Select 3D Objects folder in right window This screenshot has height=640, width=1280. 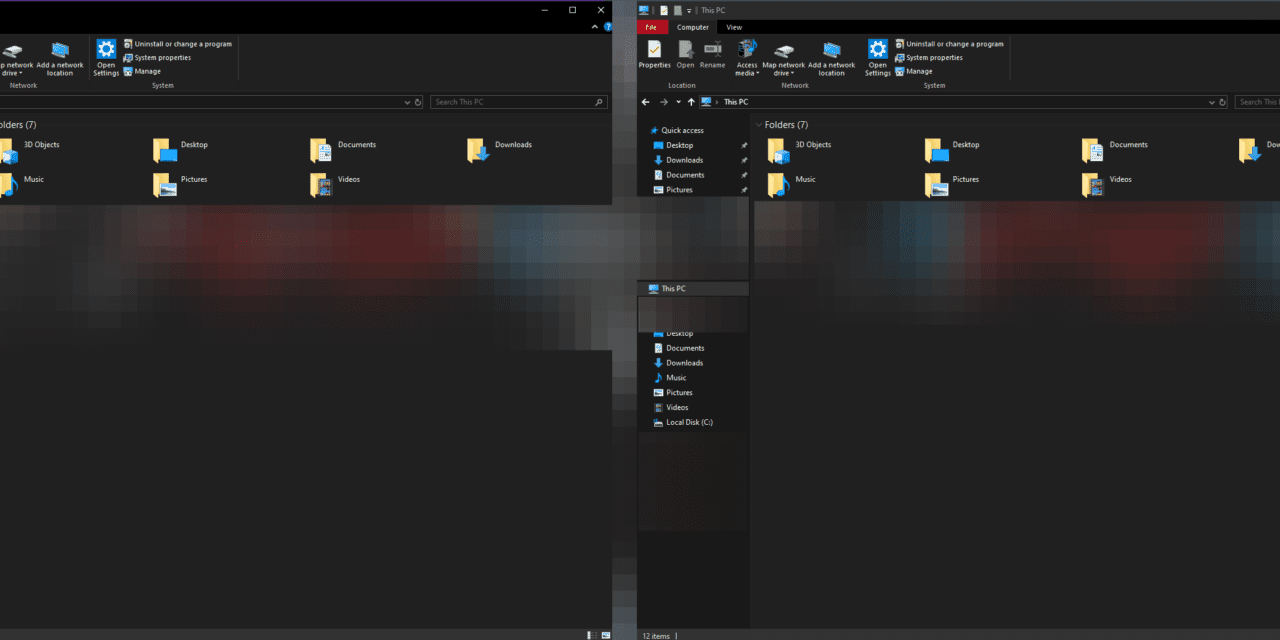coord(800,150)
